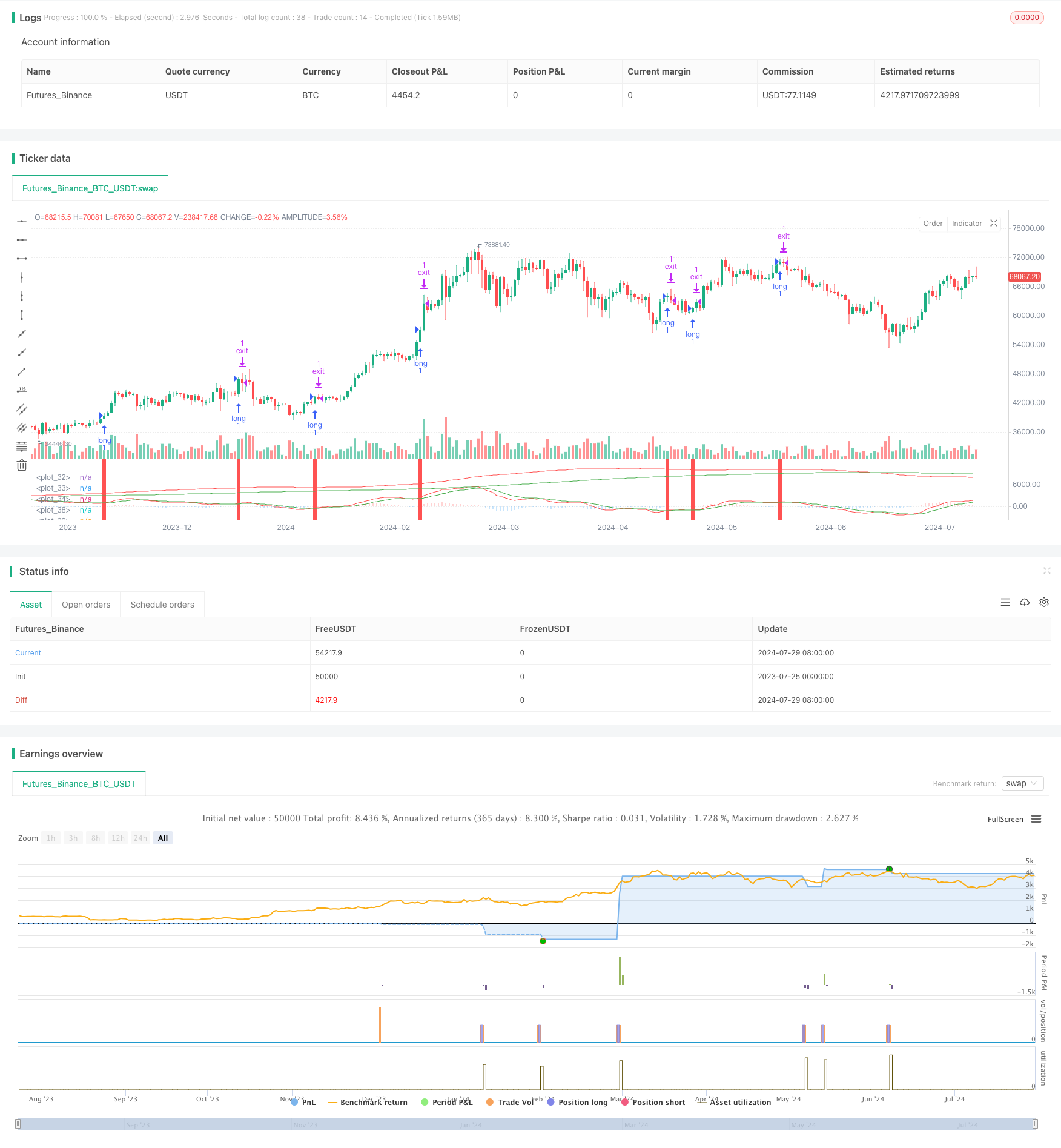Select the diagonal segment drawing tool
Image resolution: width=1061 pixels, height=1148 pixels.
pos(22,371)
